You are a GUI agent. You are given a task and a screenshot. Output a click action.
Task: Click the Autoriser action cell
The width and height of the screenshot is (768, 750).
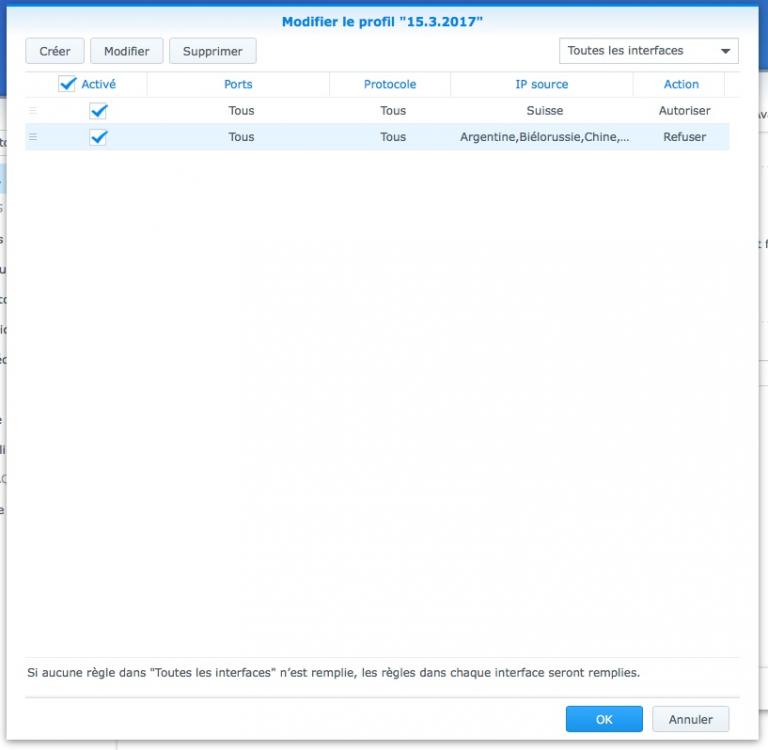684,111
